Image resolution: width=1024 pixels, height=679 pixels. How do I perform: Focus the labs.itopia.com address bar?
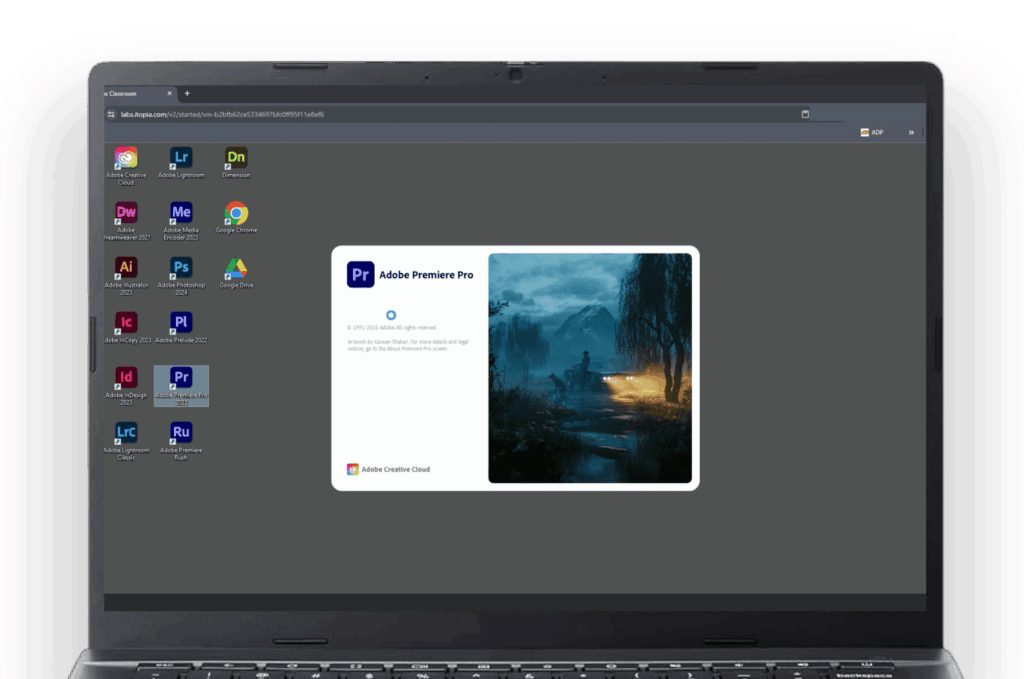[457, 114]
